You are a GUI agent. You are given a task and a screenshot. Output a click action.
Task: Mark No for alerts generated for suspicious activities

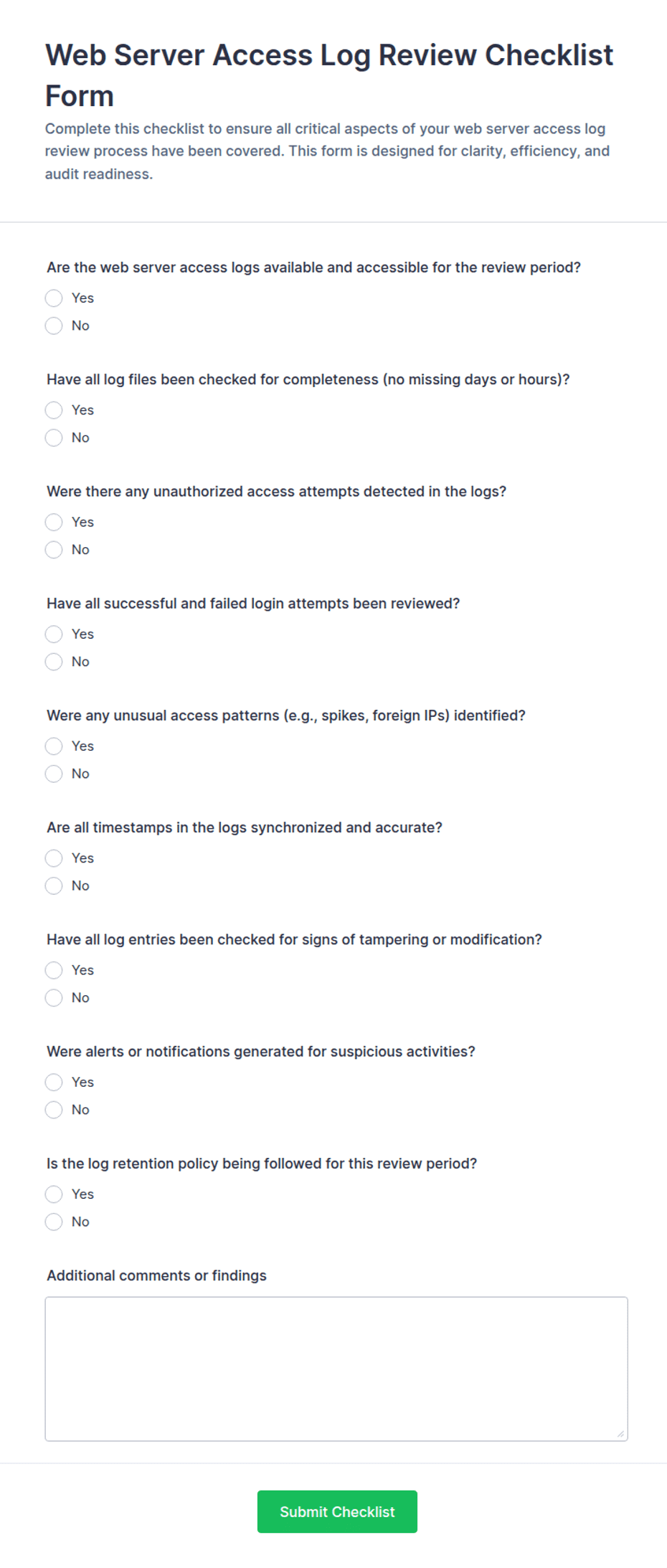[54, 1110]
